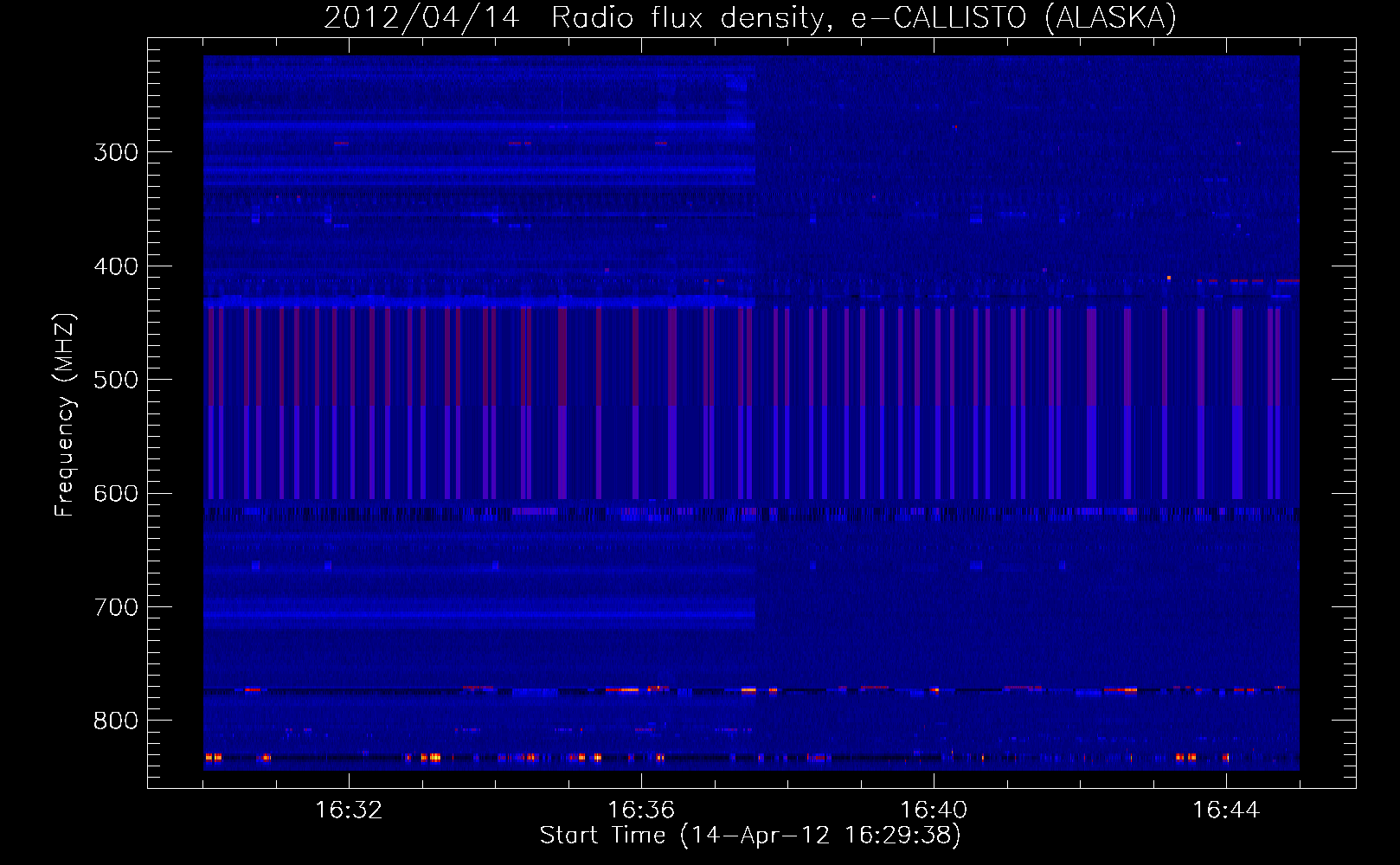Click the 400 frequency tick label
Image resolution: width=1400 pixels, height=865 pixels.
pos(116,266)
